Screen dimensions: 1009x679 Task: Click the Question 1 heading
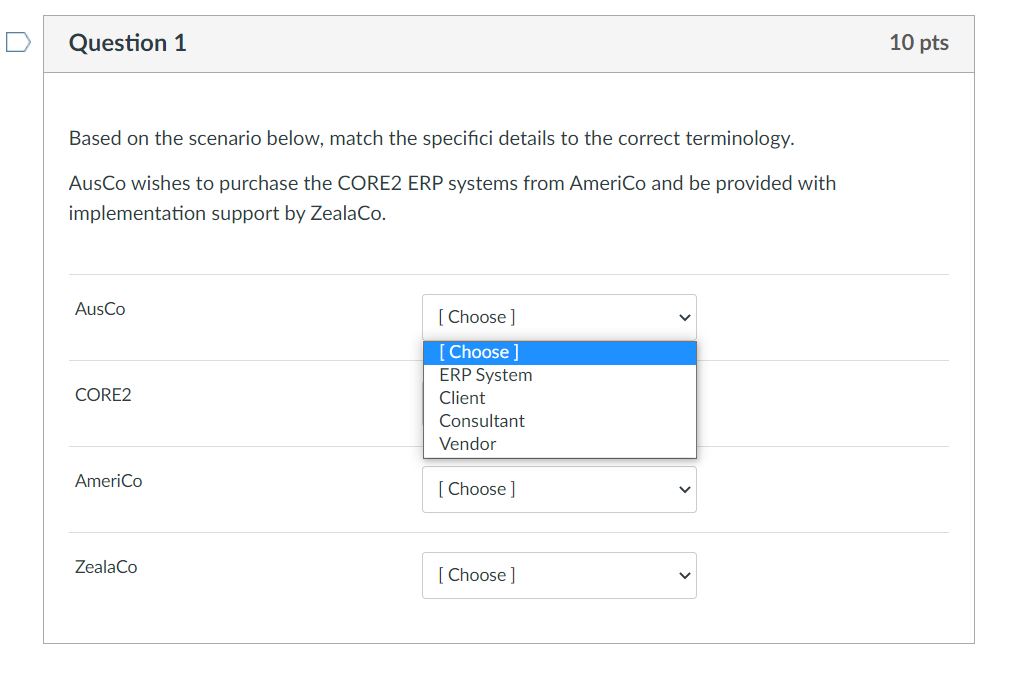[127, 42]
